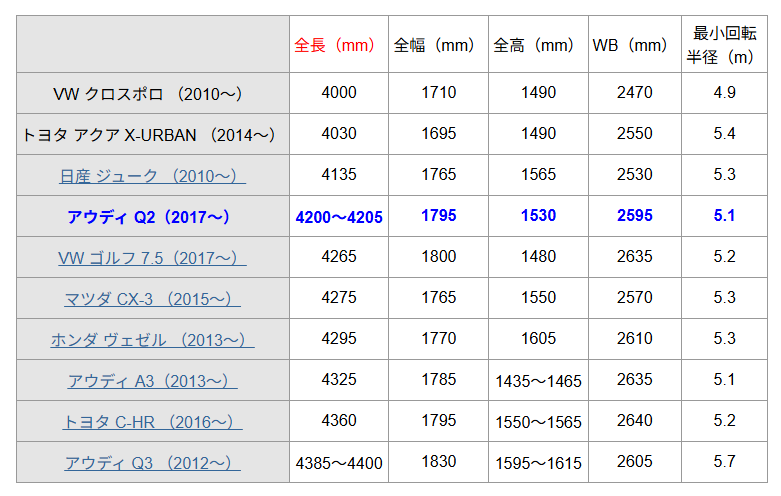Open the ホンダ ヴェゼル (2013〜) link

coord(152,340)
